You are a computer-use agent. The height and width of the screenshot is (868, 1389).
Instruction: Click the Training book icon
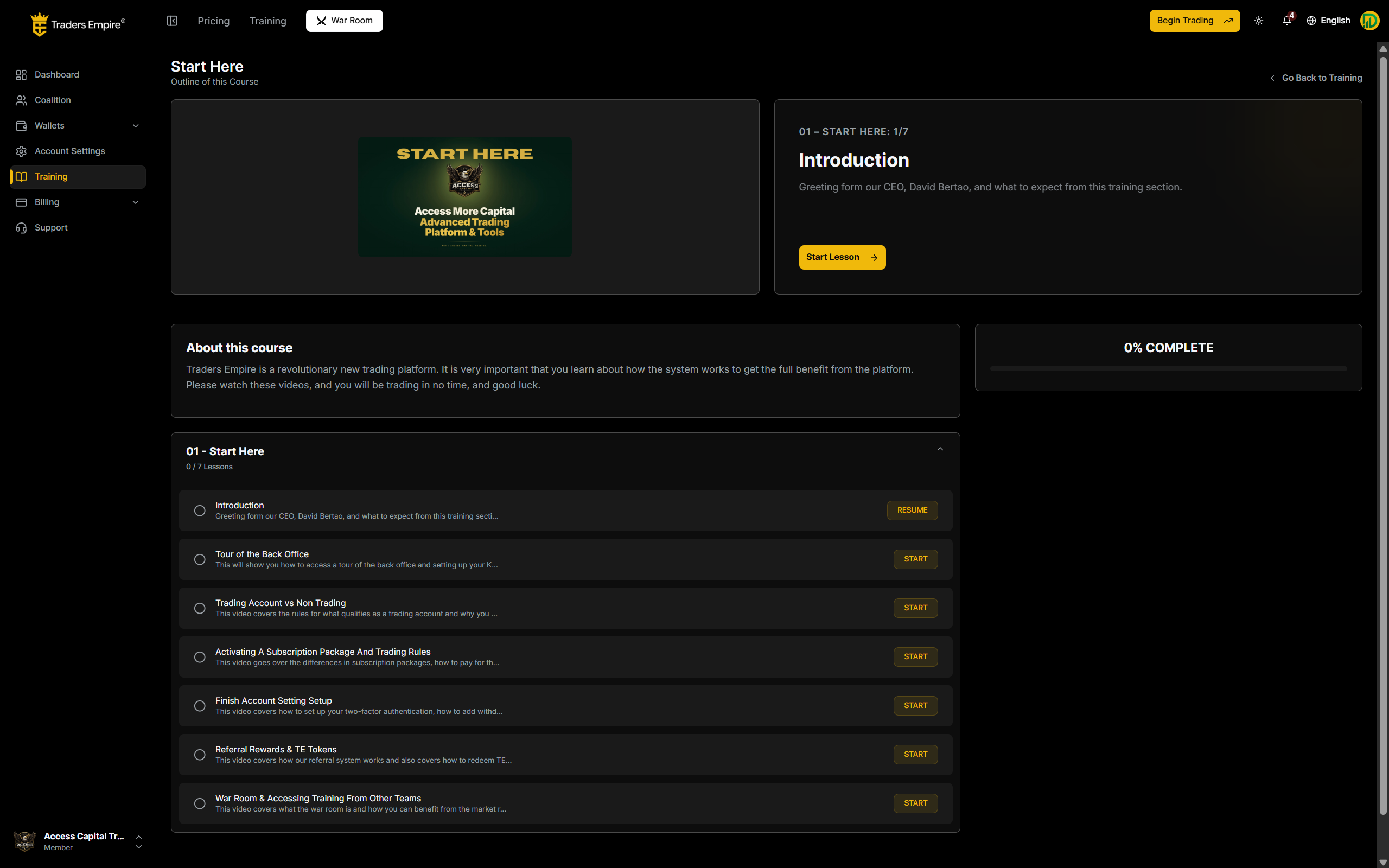point(21,177)
